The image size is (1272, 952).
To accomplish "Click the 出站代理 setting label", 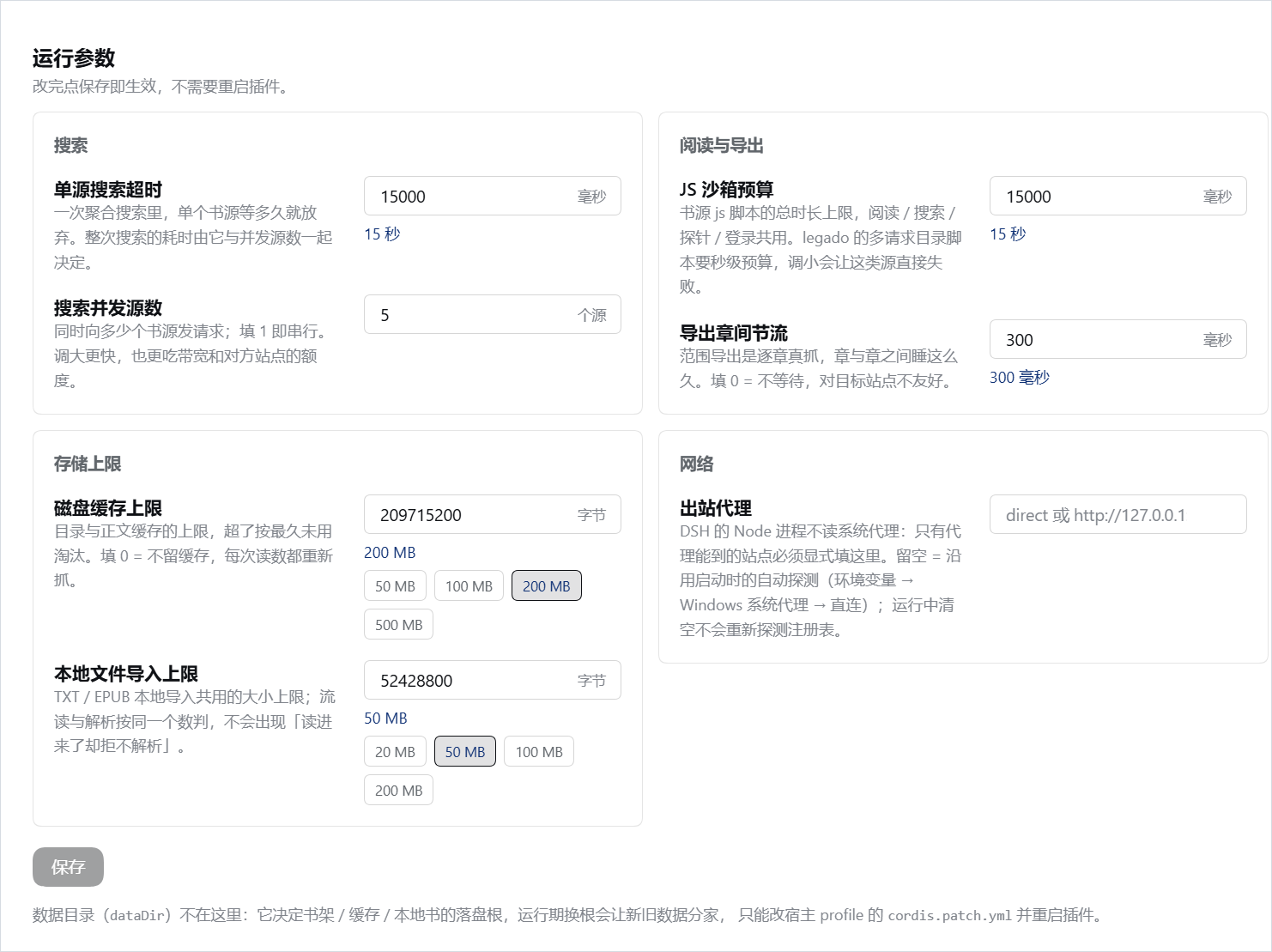I will pos(716,508).
